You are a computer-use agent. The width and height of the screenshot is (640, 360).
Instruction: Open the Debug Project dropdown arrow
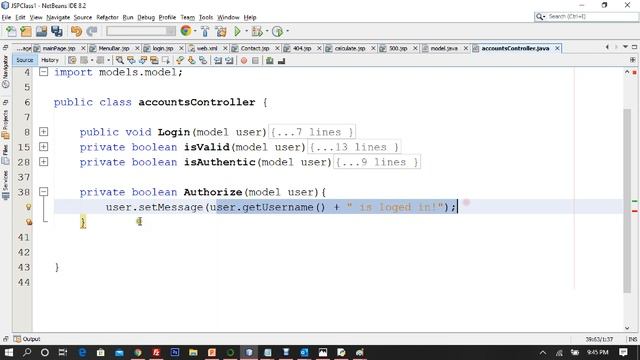tap(267, 31)
